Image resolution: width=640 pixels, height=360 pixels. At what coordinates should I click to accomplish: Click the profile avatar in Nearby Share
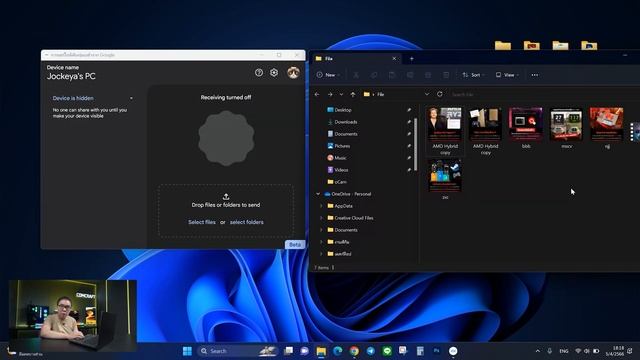tap(293, 73)
